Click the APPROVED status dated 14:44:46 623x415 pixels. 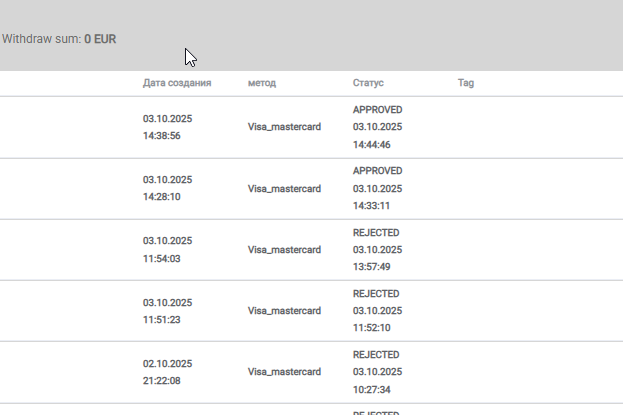click(378, 109)
